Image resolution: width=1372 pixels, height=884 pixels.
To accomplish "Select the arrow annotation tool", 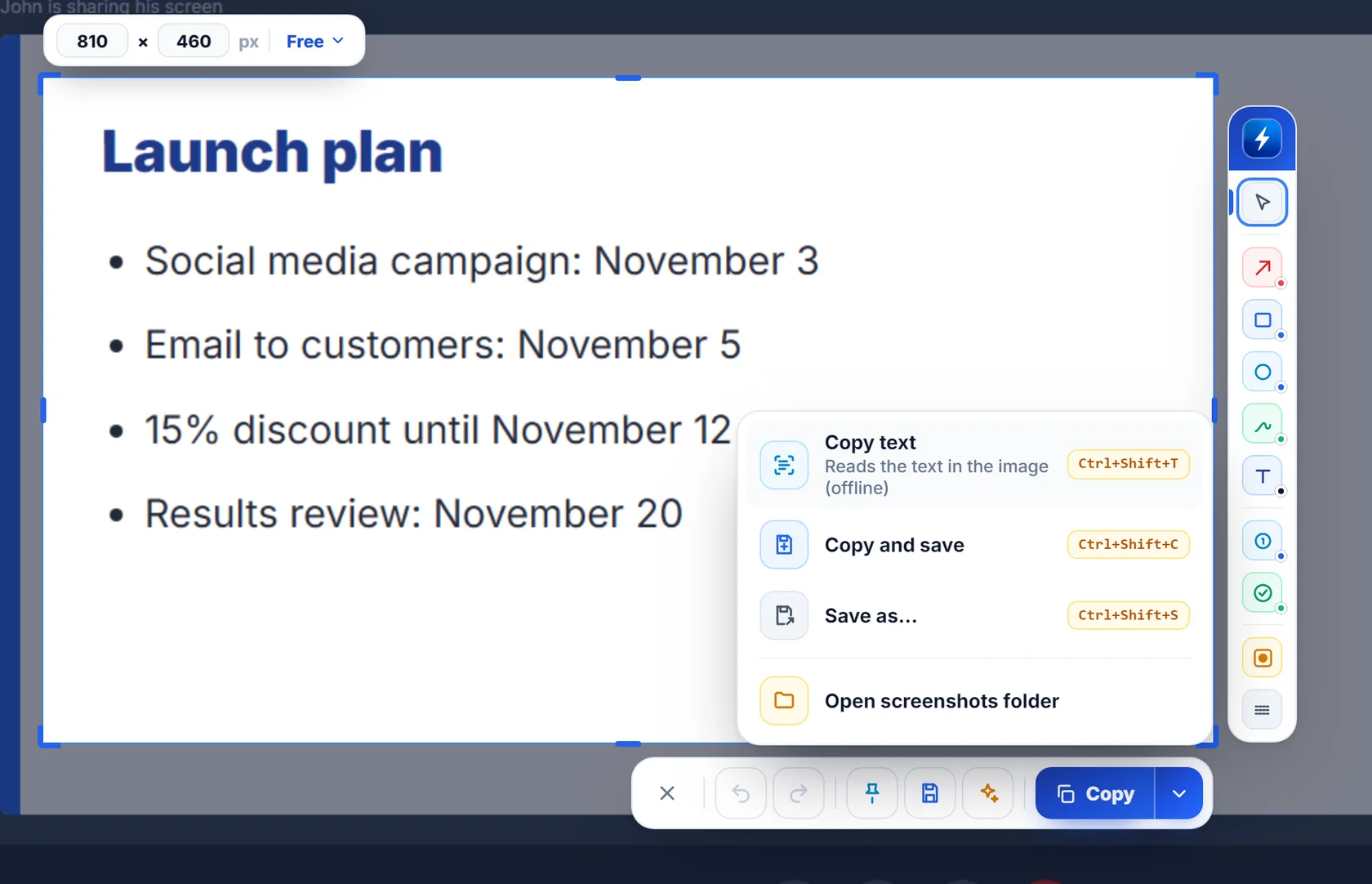I will pos(1263,267).
